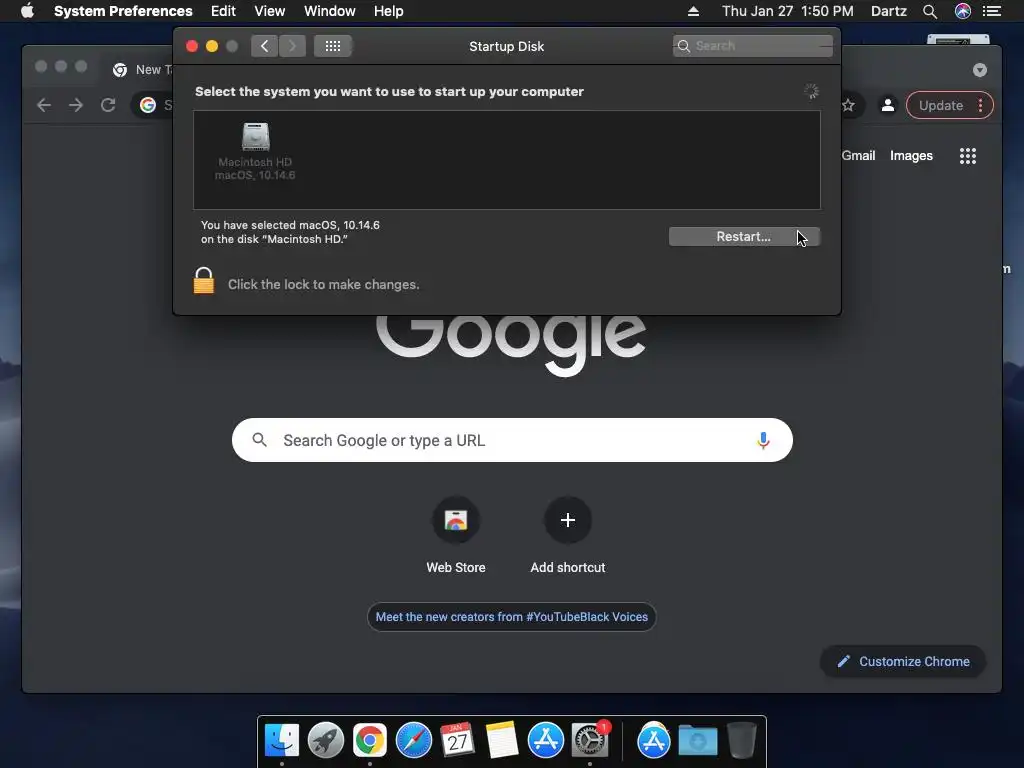Select the Macintosh HD startup disk
Screen dimensions: 1024x768
click(255, 152)
